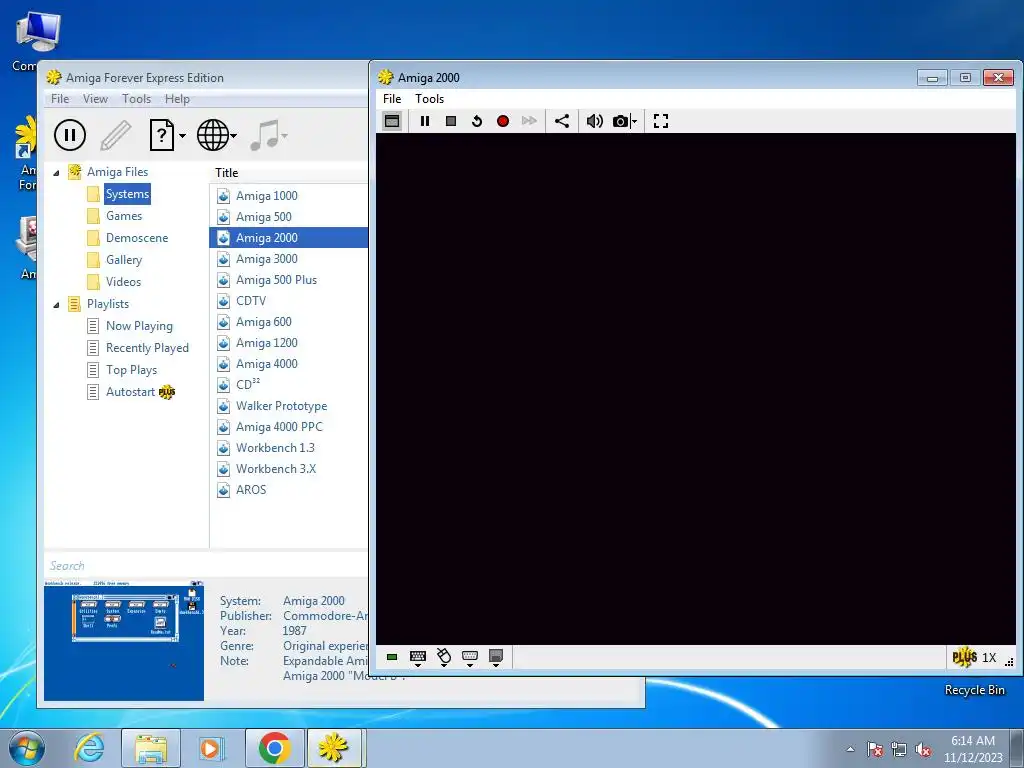Screen dimensions: 1024x768
Task: Click the fast-forward icon in Amiga 2000
Action: point(529,121)
